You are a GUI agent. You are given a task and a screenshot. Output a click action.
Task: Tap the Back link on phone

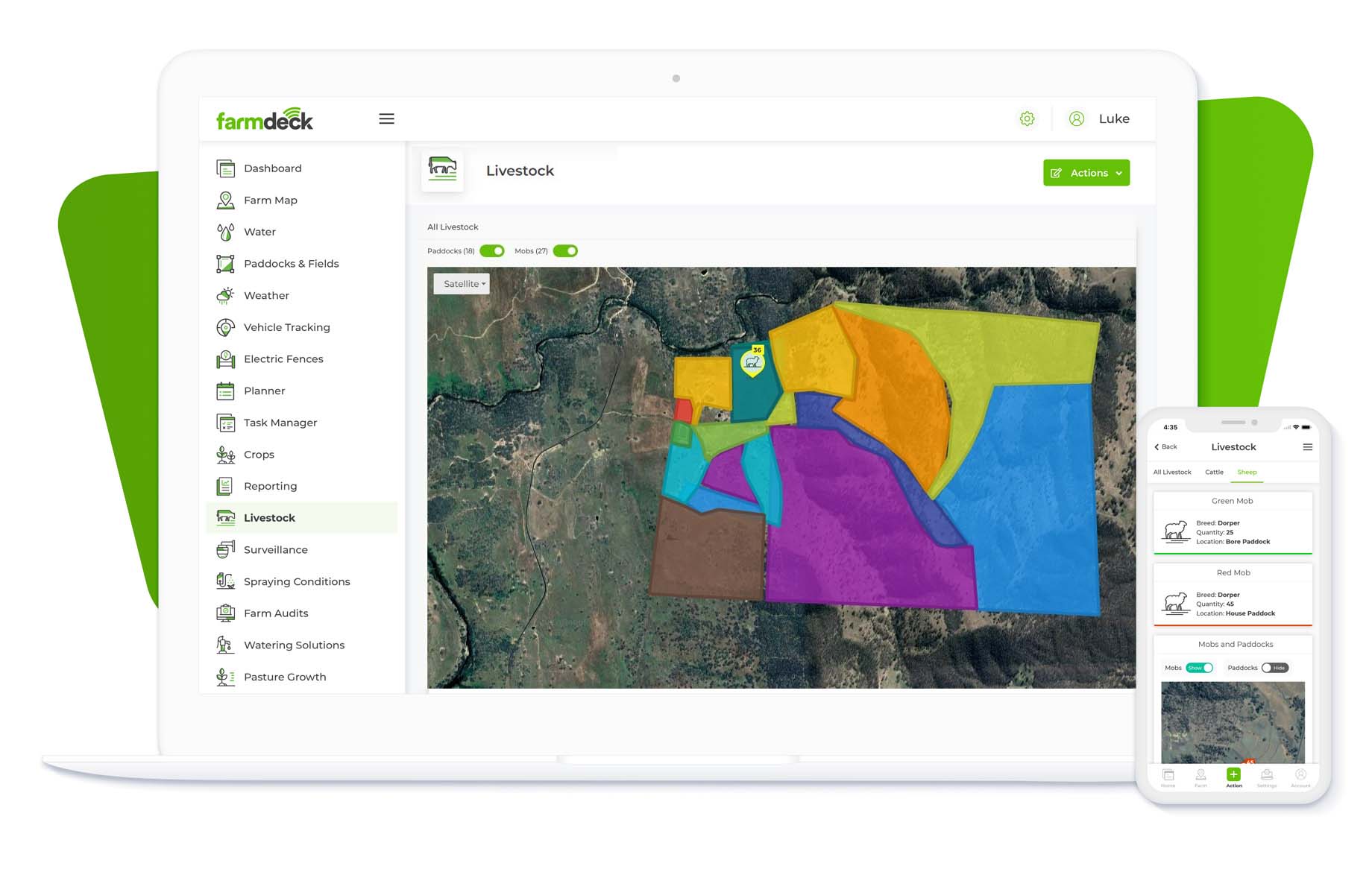[x=1165, y=447]
